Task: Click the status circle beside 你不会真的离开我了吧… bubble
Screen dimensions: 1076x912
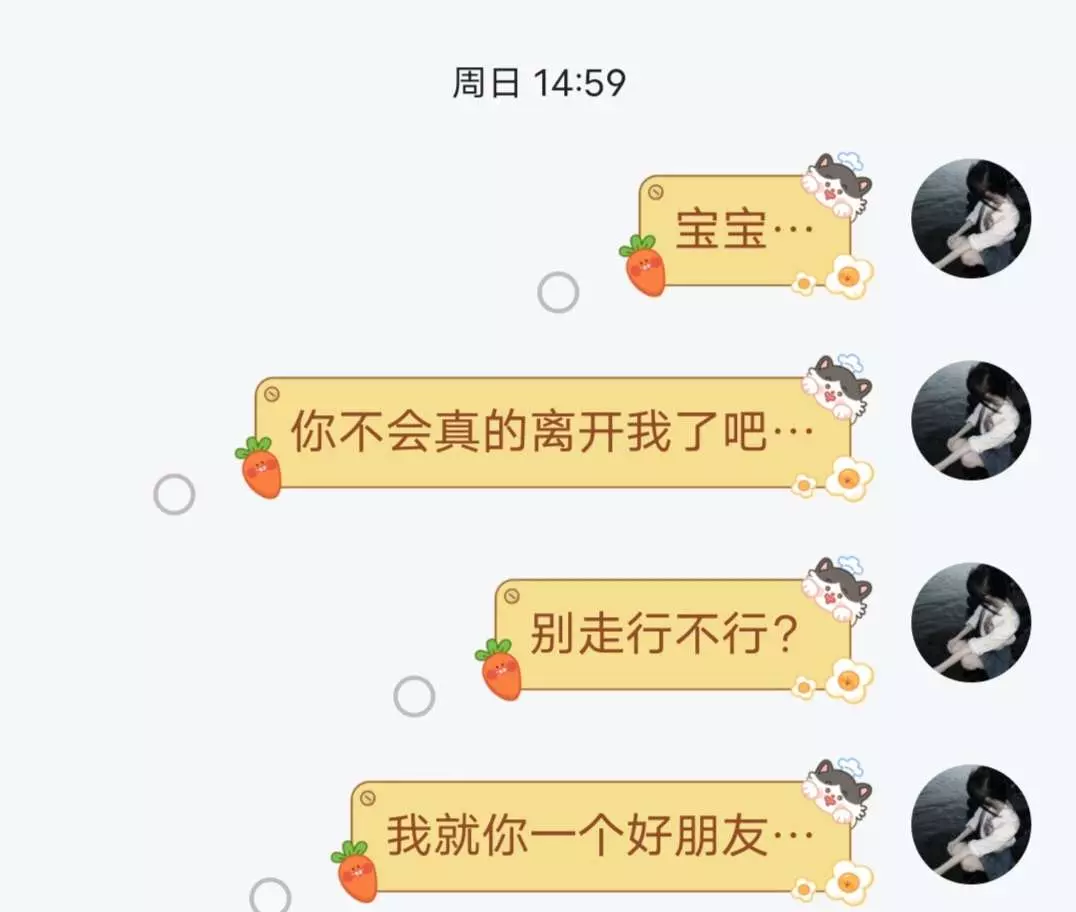Action: 174,494
